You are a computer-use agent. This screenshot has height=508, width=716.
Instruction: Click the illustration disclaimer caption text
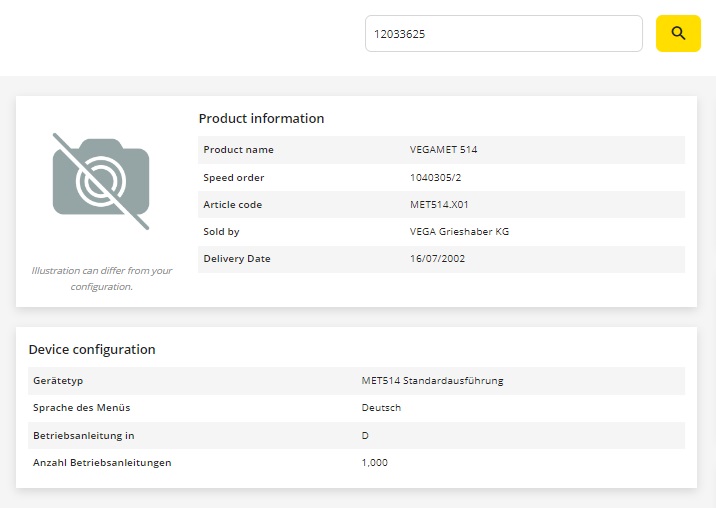click(101, 278)
